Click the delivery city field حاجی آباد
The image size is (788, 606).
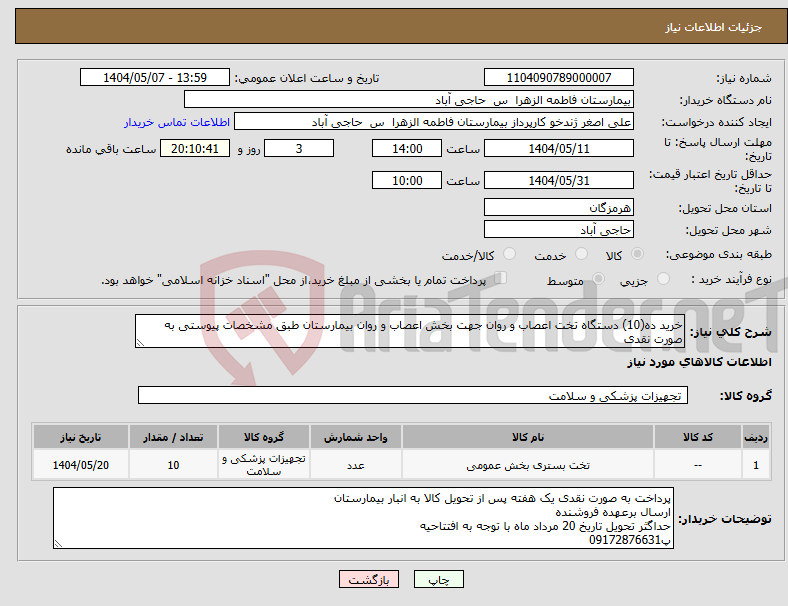click(558, 230)
